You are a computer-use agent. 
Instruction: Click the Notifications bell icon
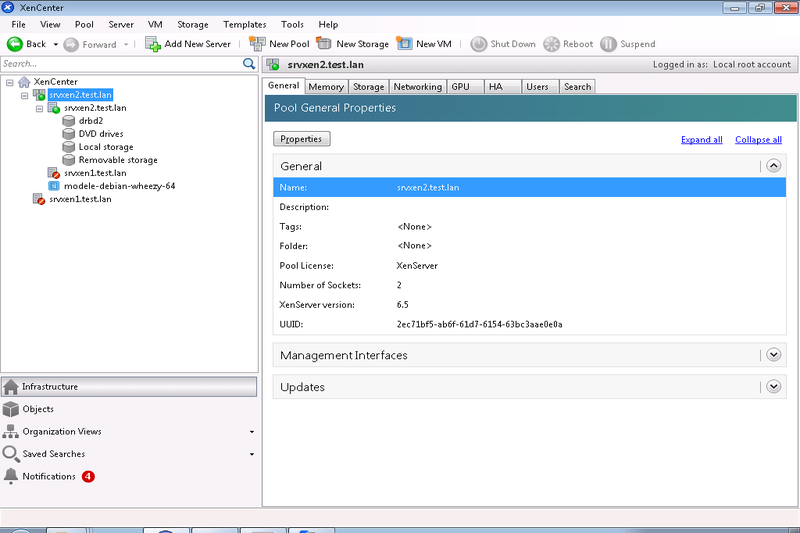point(11,476)
